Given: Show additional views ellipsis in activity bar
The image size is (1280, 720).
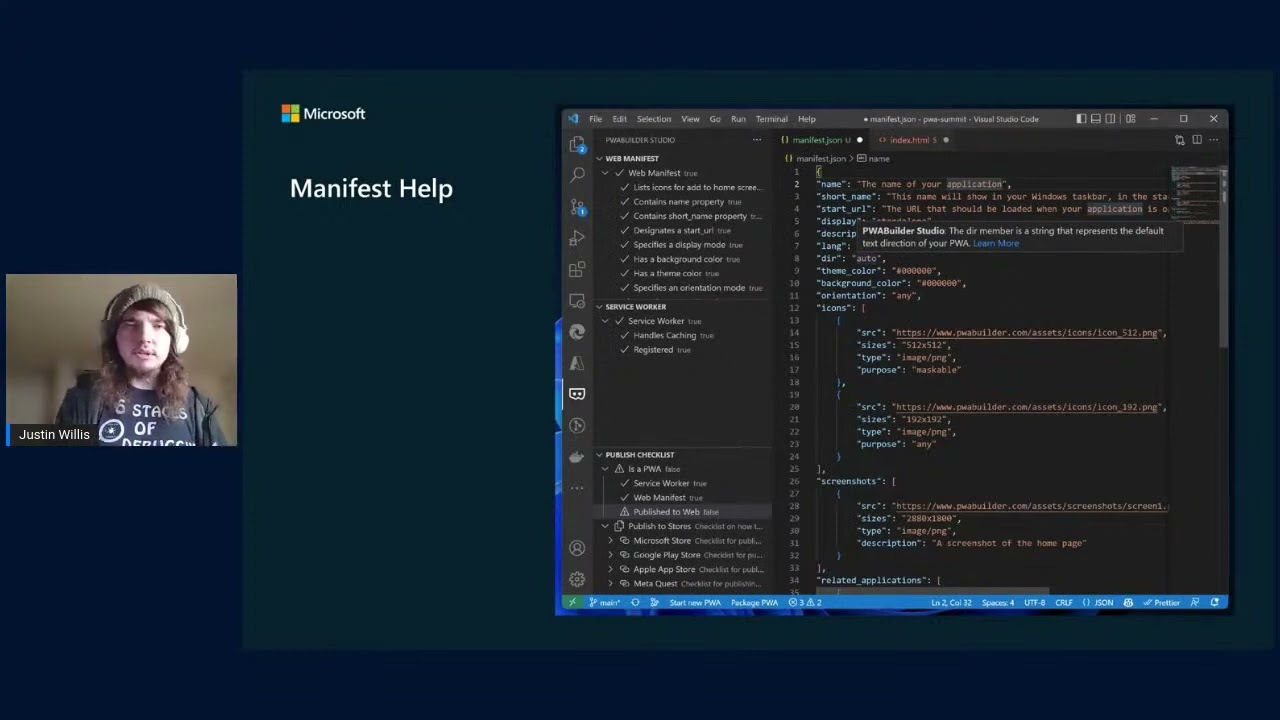Looking at the screenshot, I should coord(577,488).
